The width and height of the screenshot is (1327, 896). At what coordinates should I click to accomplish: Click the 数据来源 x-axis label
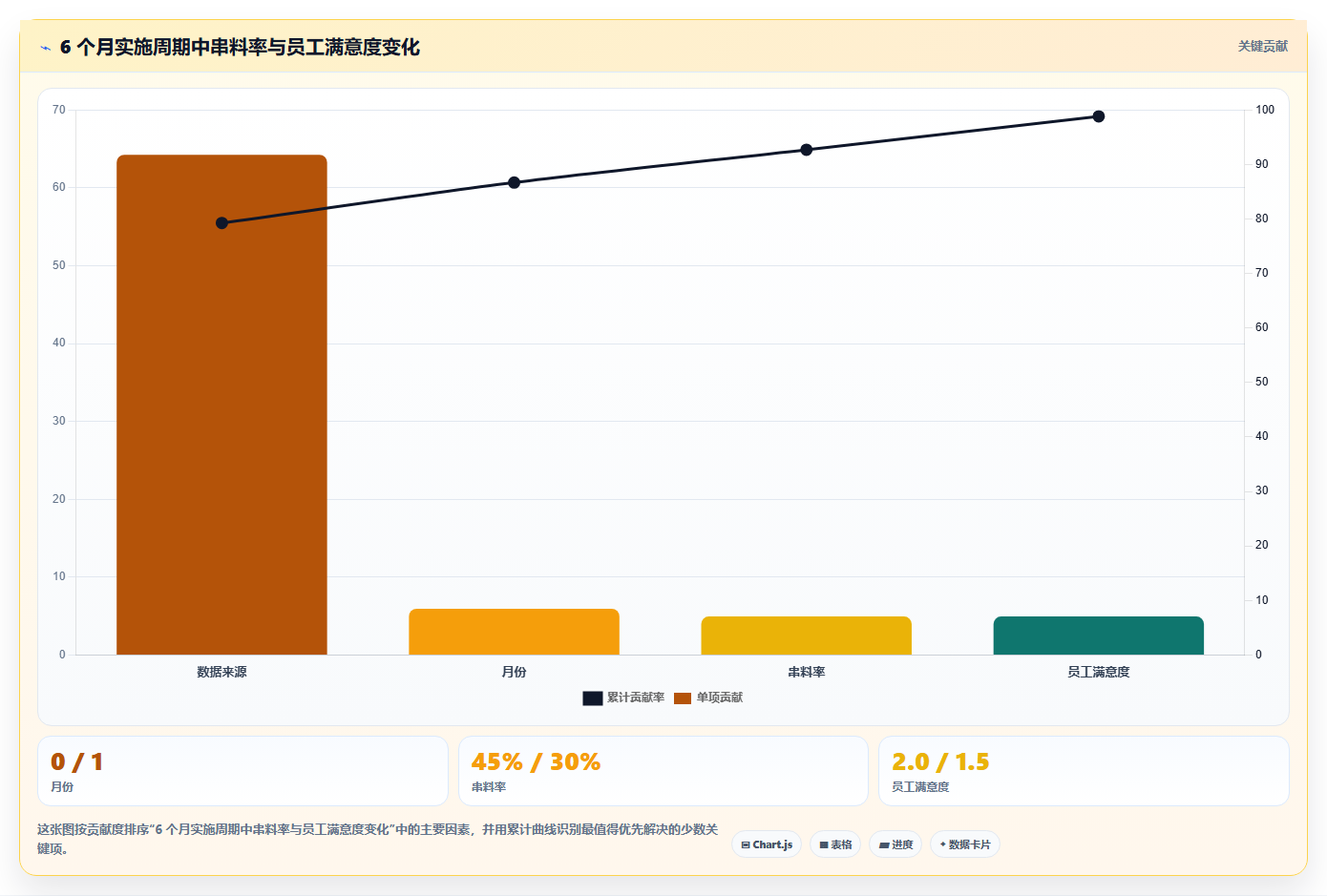(x=221, y=672)
